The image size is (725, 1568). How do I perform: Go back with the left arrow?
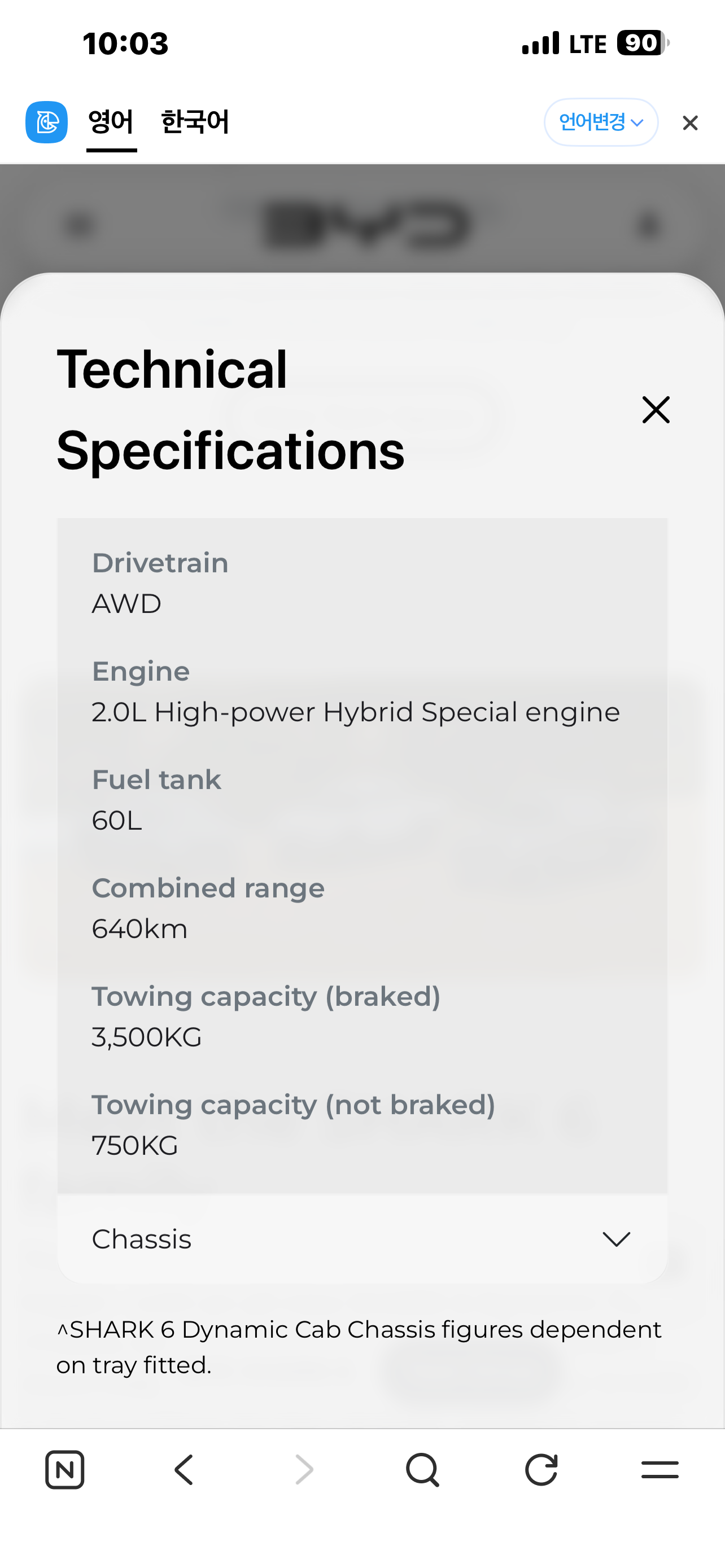184,1470
